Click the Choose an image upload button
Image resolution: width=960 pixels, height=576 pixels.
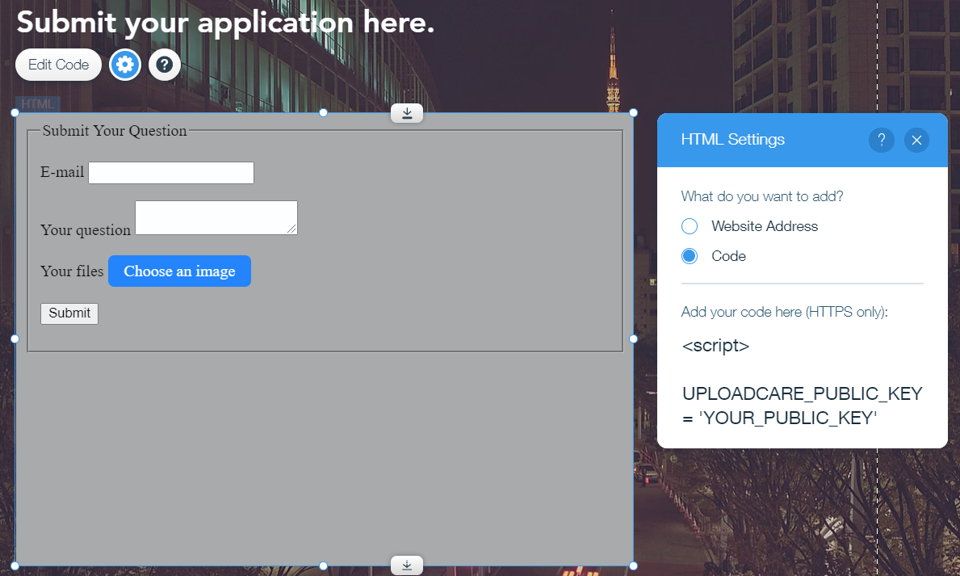179,271
